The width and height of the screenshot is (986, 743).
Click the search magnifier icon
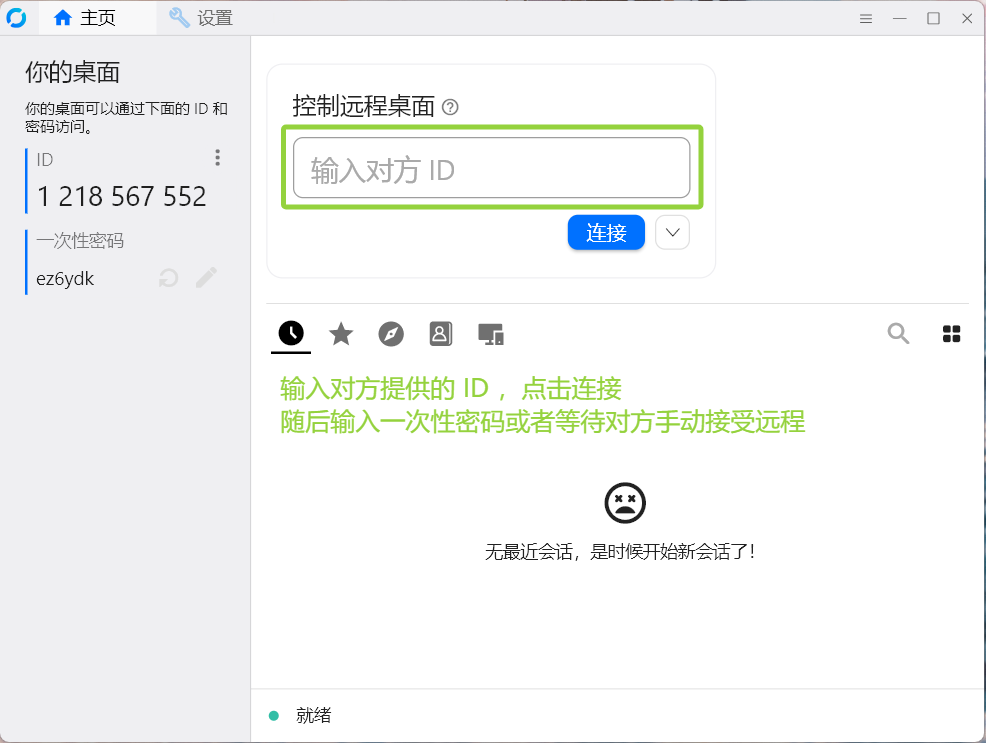pos(898,334)
